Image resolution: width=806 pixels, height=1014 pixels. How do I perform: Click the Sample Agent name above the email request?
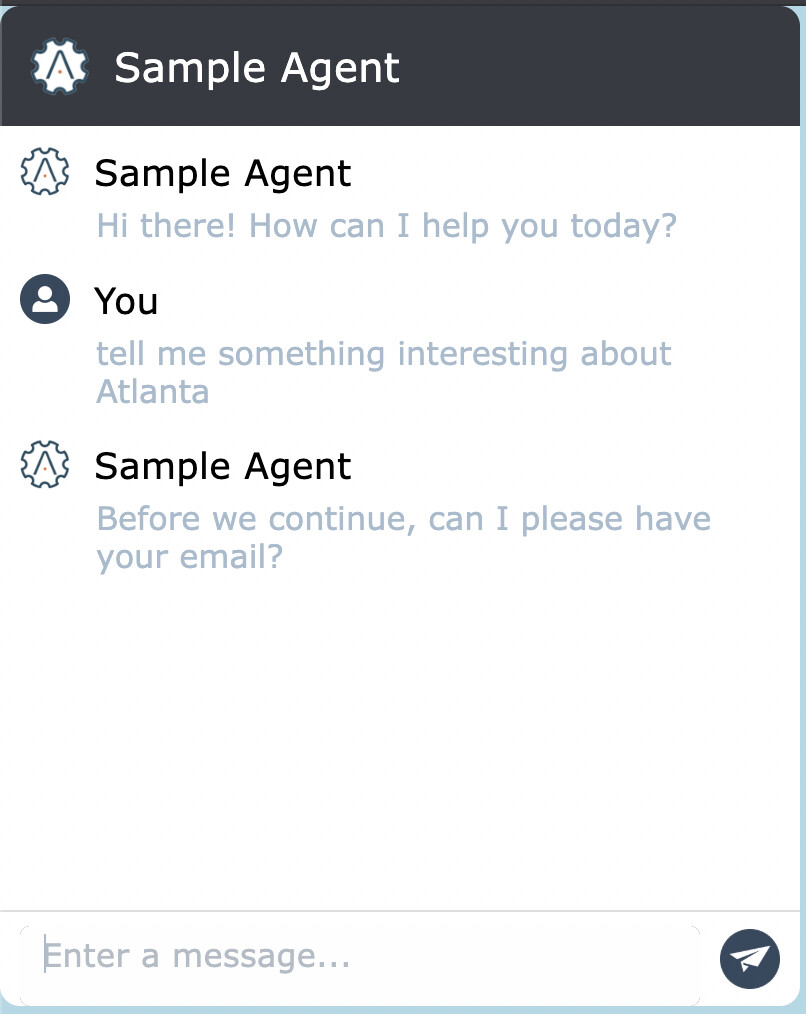tap(223, 467)
